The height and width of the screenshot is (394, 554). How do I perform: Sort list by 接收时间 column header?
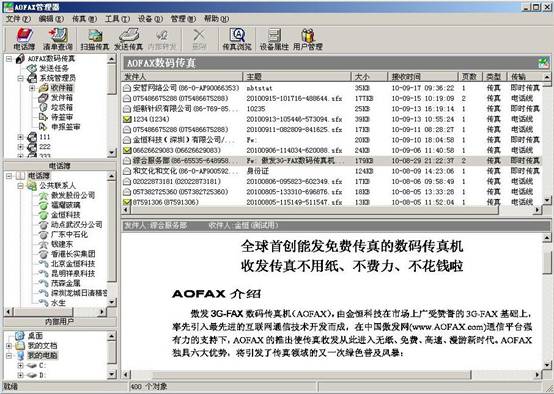point(423,76)
